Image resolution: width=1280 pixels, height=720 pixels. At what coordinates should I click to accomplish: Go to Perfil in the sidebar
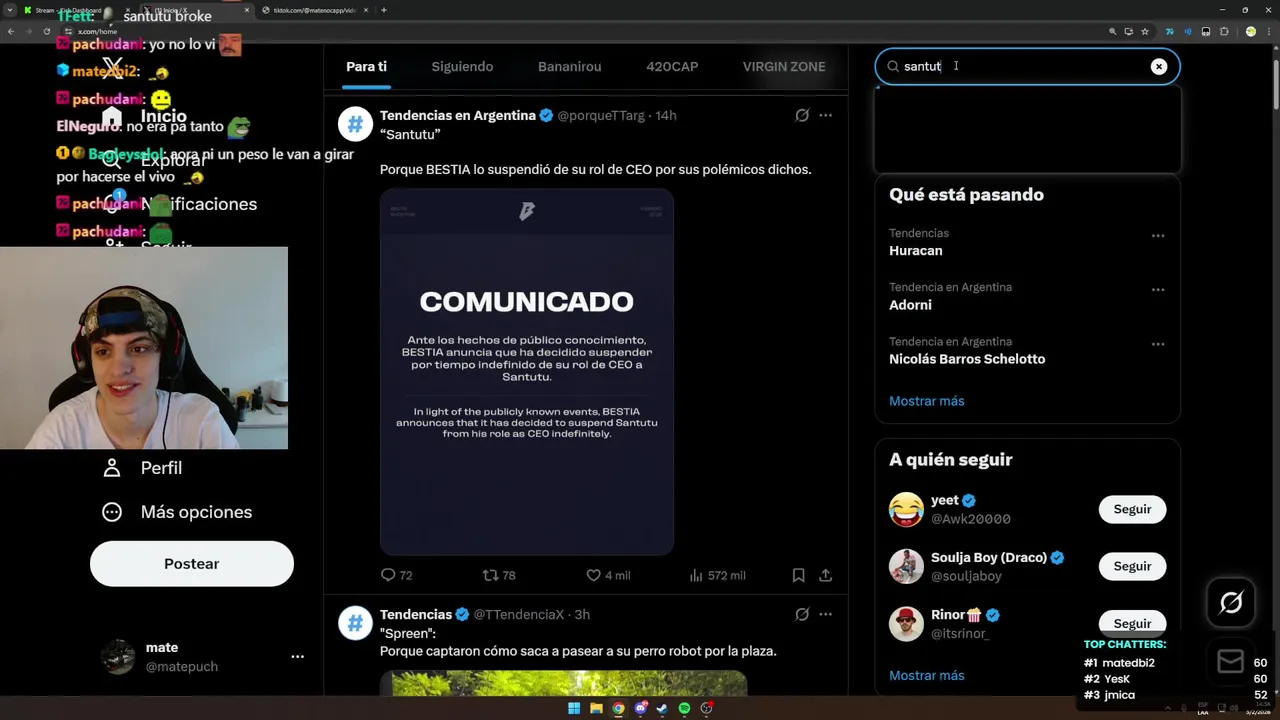pyautogui.click(x=142, y=468)
